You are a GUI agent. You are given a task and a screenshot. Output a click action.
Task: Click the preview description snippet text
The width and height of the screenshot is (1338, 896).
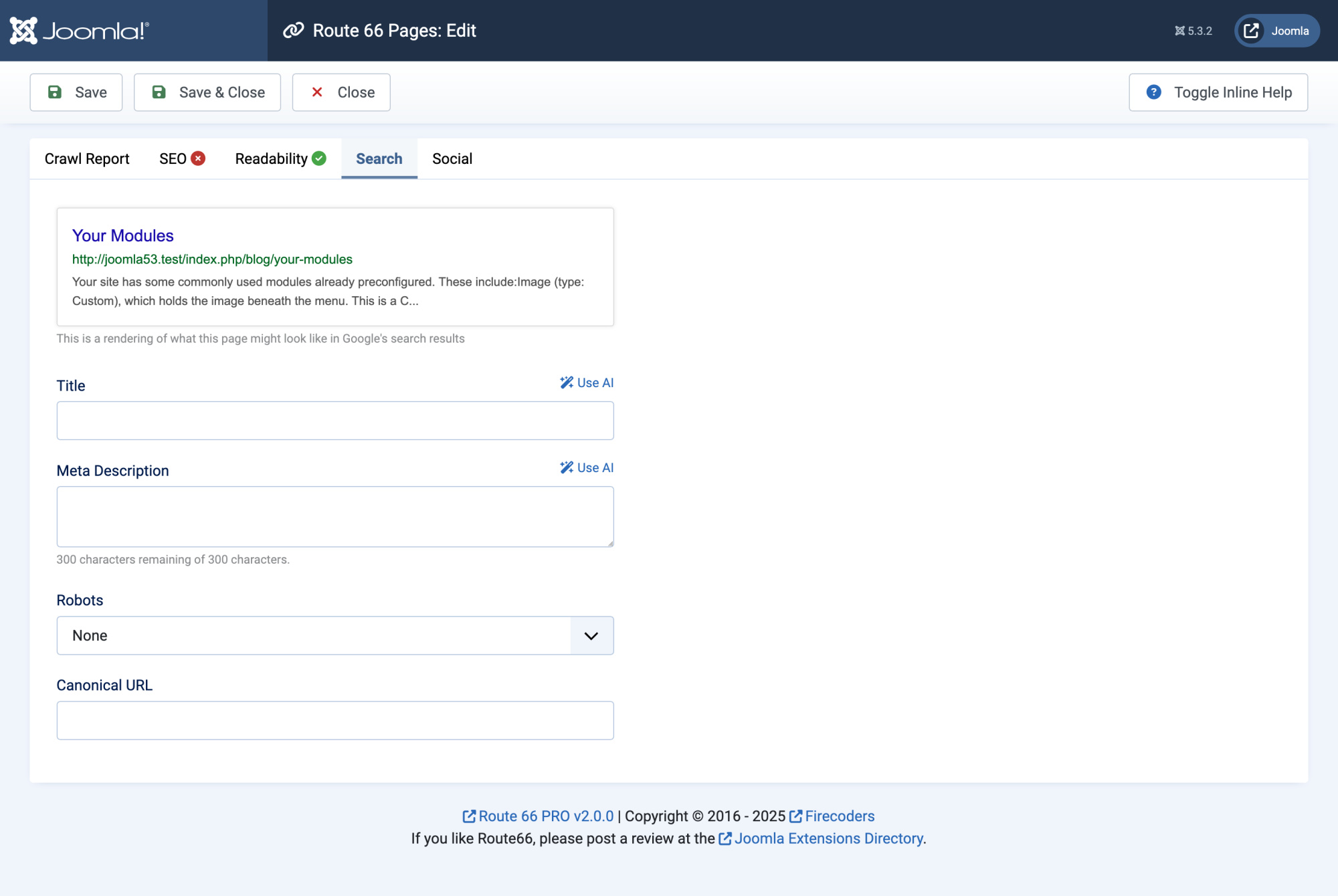pyautogui.click(x=328, y=292)
